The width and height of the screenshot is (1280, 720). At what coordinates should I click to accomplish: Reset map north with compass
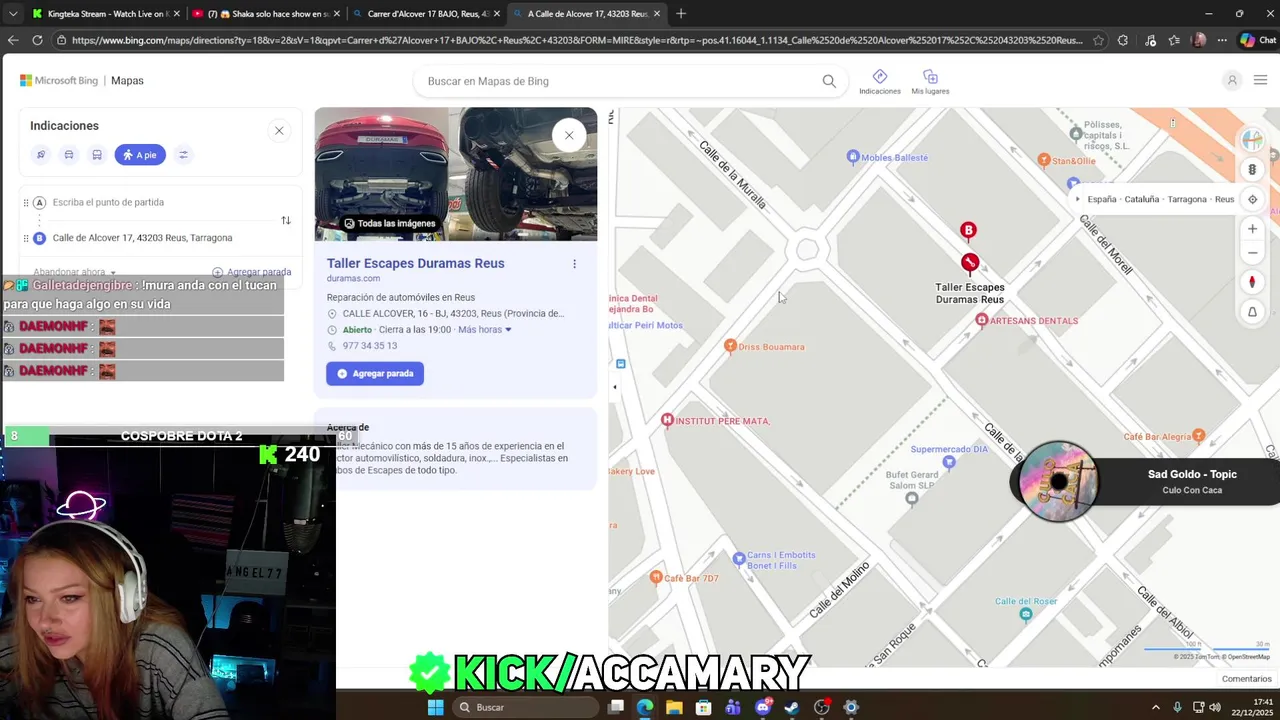click(1252, 283)
